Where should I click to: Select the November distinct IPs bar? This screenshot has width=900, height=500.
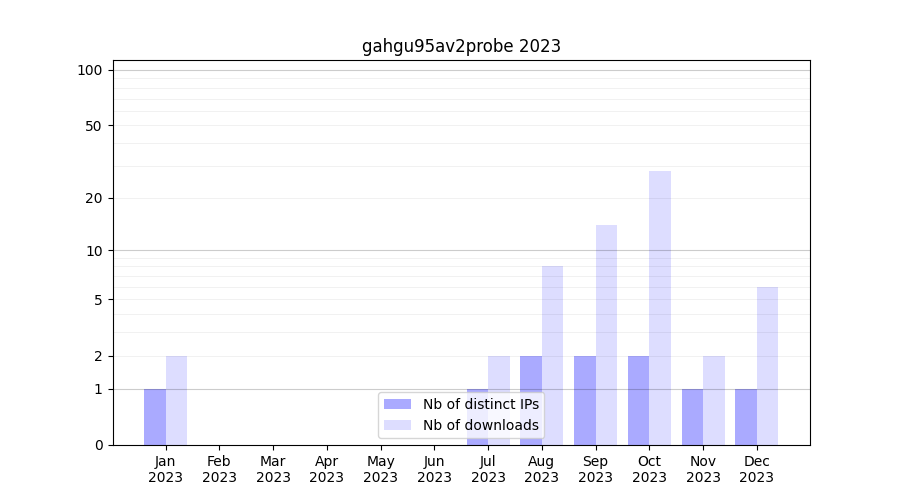point(692,417)
